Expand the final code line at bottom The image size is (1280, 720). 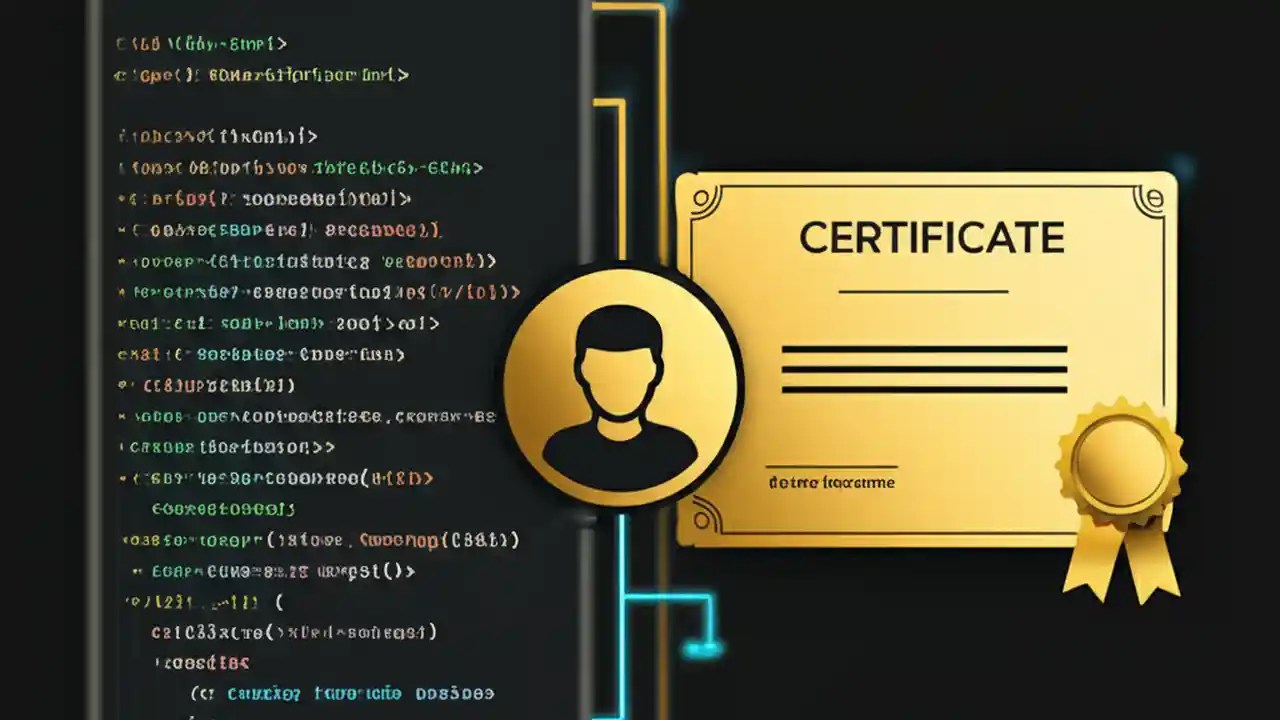[345, 692]
